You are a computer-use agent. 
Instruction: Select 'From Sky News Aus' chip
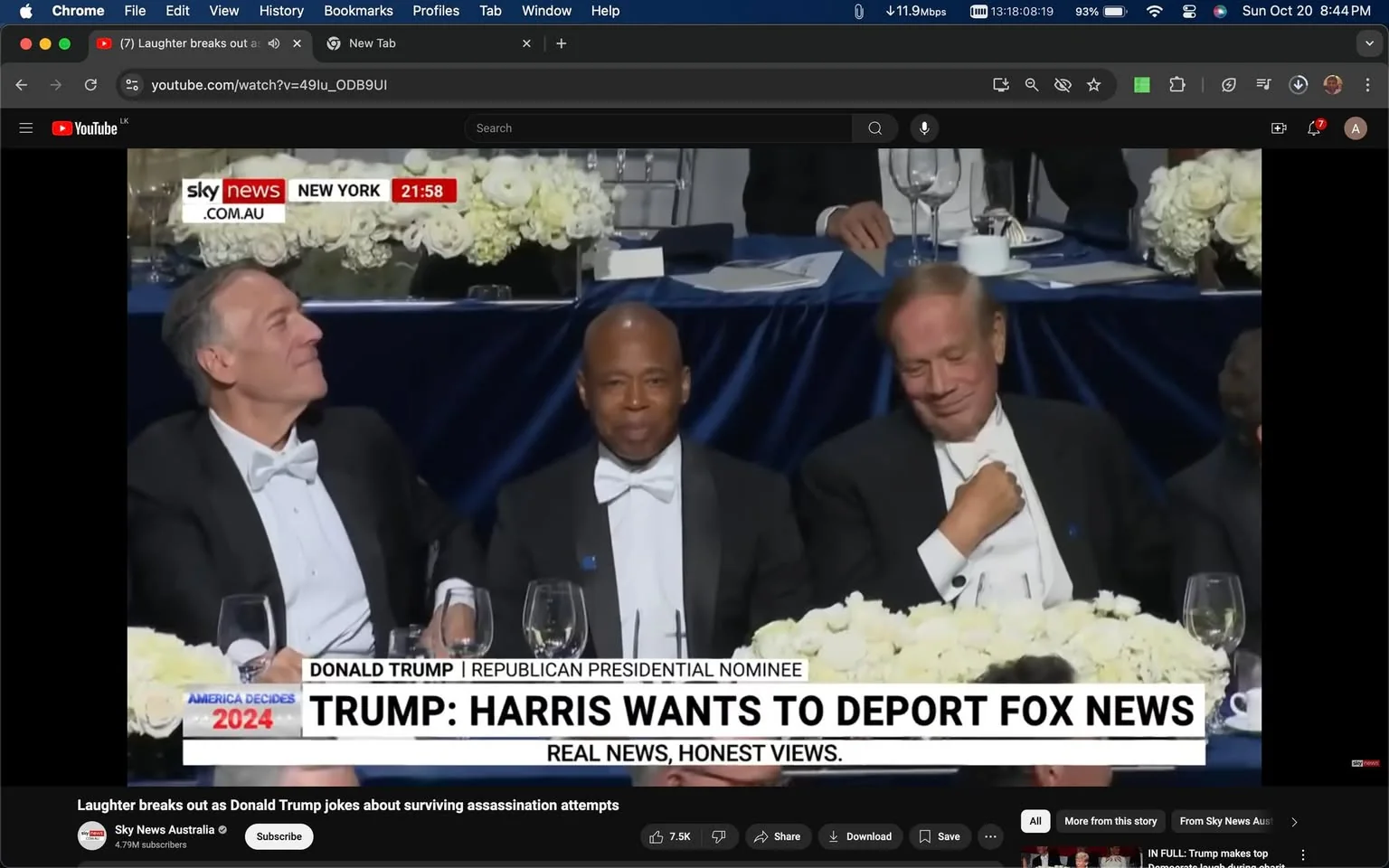tap(1225, 821)
